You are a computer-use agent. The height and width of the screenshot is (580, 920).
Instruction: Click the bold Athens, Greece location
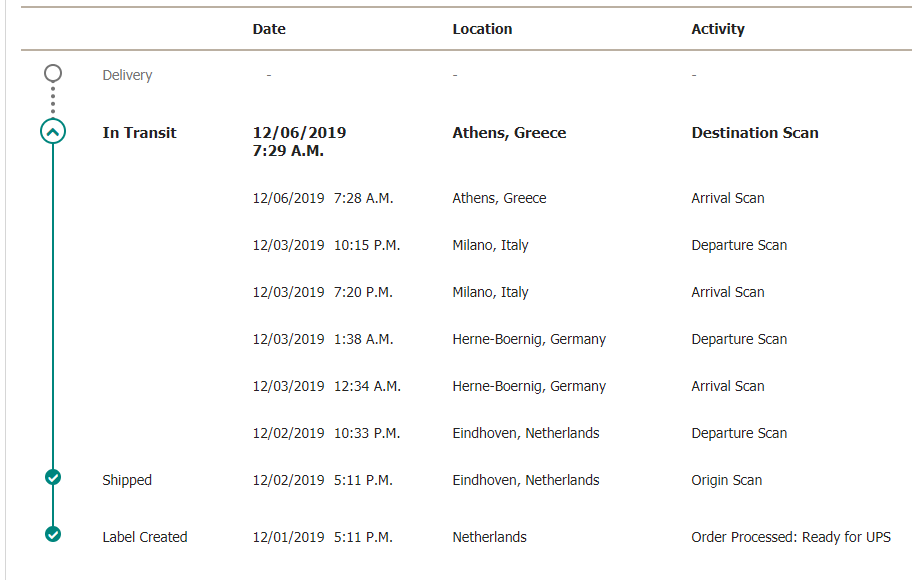point(509,133)
